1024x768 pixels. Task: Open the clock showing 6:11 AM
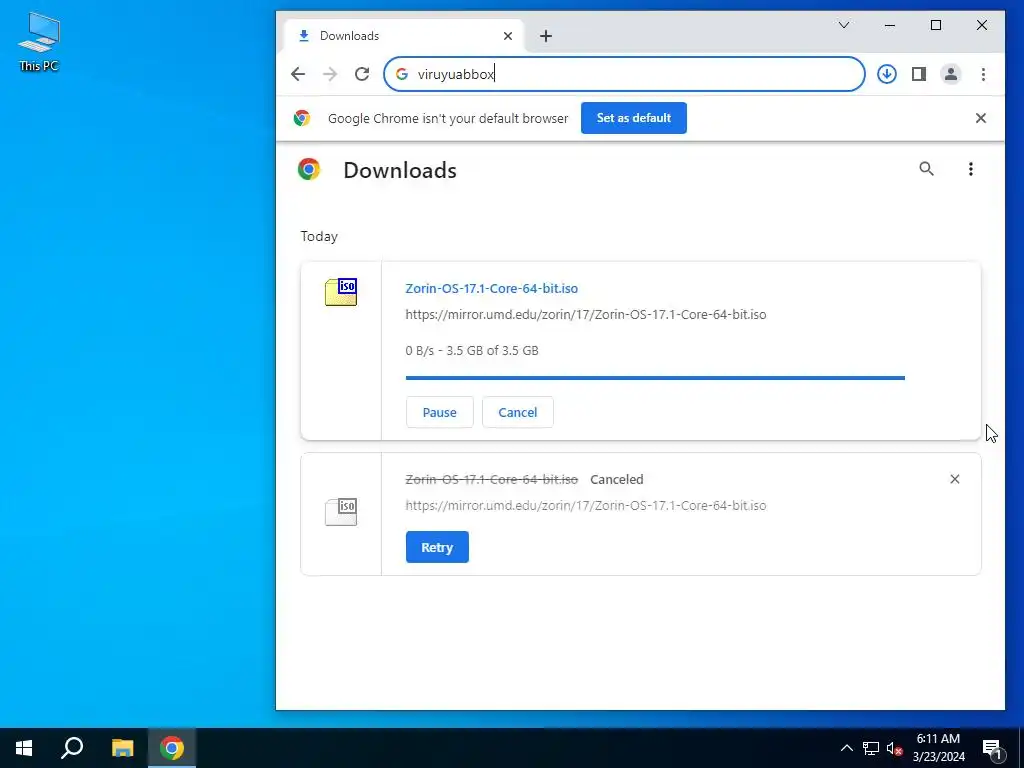point(938,748)
